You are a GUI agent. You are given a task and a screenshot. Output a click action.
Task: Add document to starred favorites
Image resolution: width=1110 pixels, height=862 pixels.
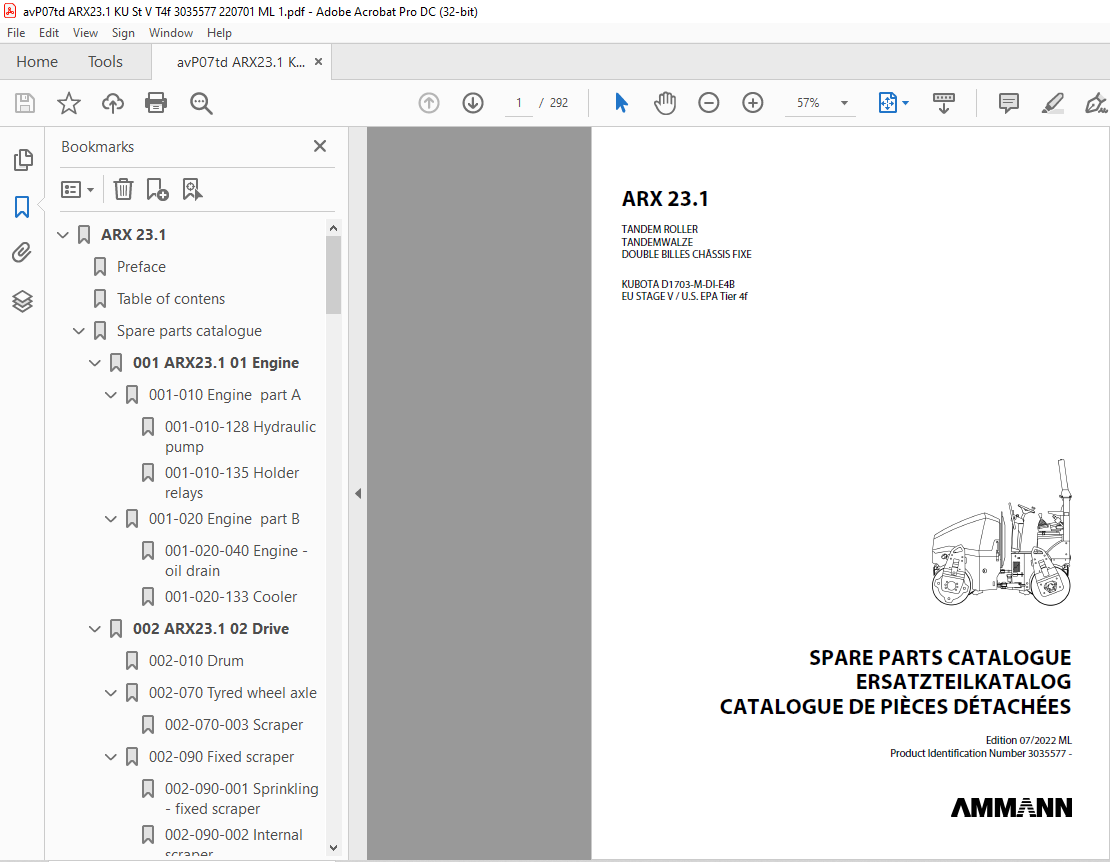pyautogui.click(x=69, y=103)
